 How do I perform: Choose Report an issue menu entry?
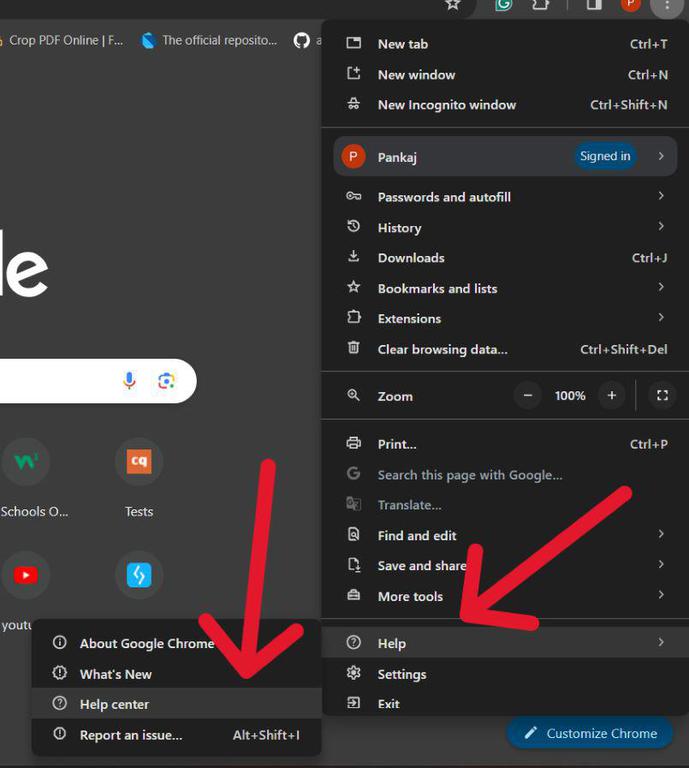point(177,735)
